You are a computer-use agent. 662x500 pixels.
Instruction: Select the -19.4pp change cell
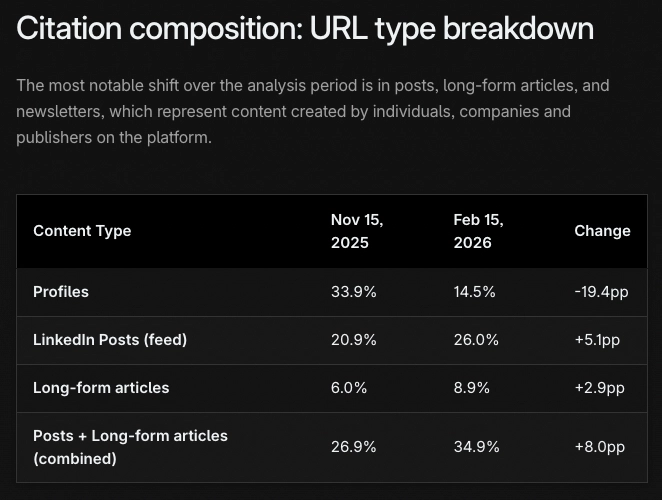click(x=602, y=292)
